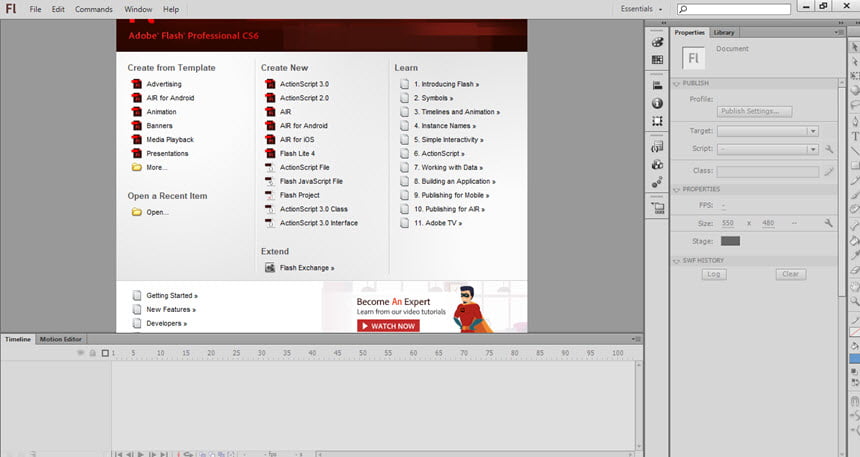
Task: Open the Essentials workspace dropdown
Action: [641, 9]
